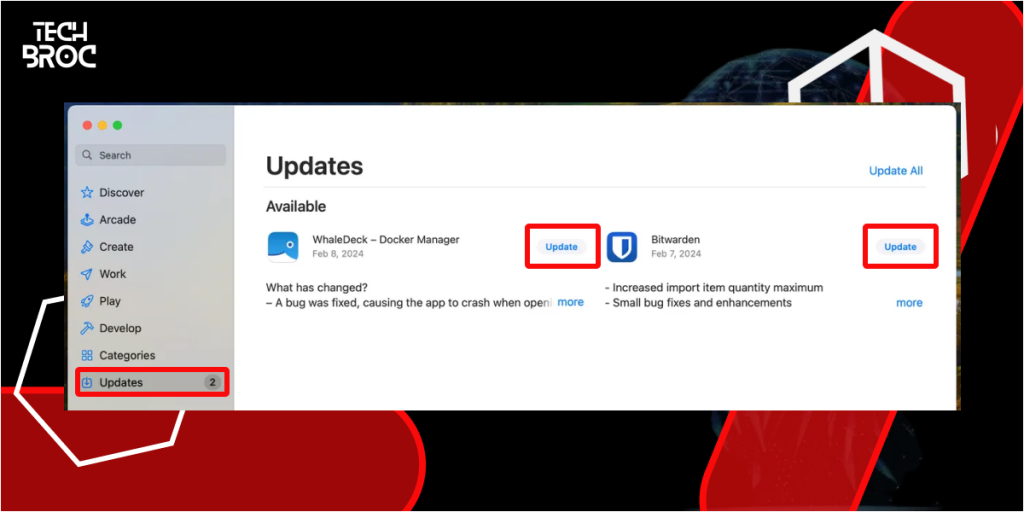Viewport: 1024px width, 512px height.
Task: Click the Feb 8, 2024 date
Action: 338,254
